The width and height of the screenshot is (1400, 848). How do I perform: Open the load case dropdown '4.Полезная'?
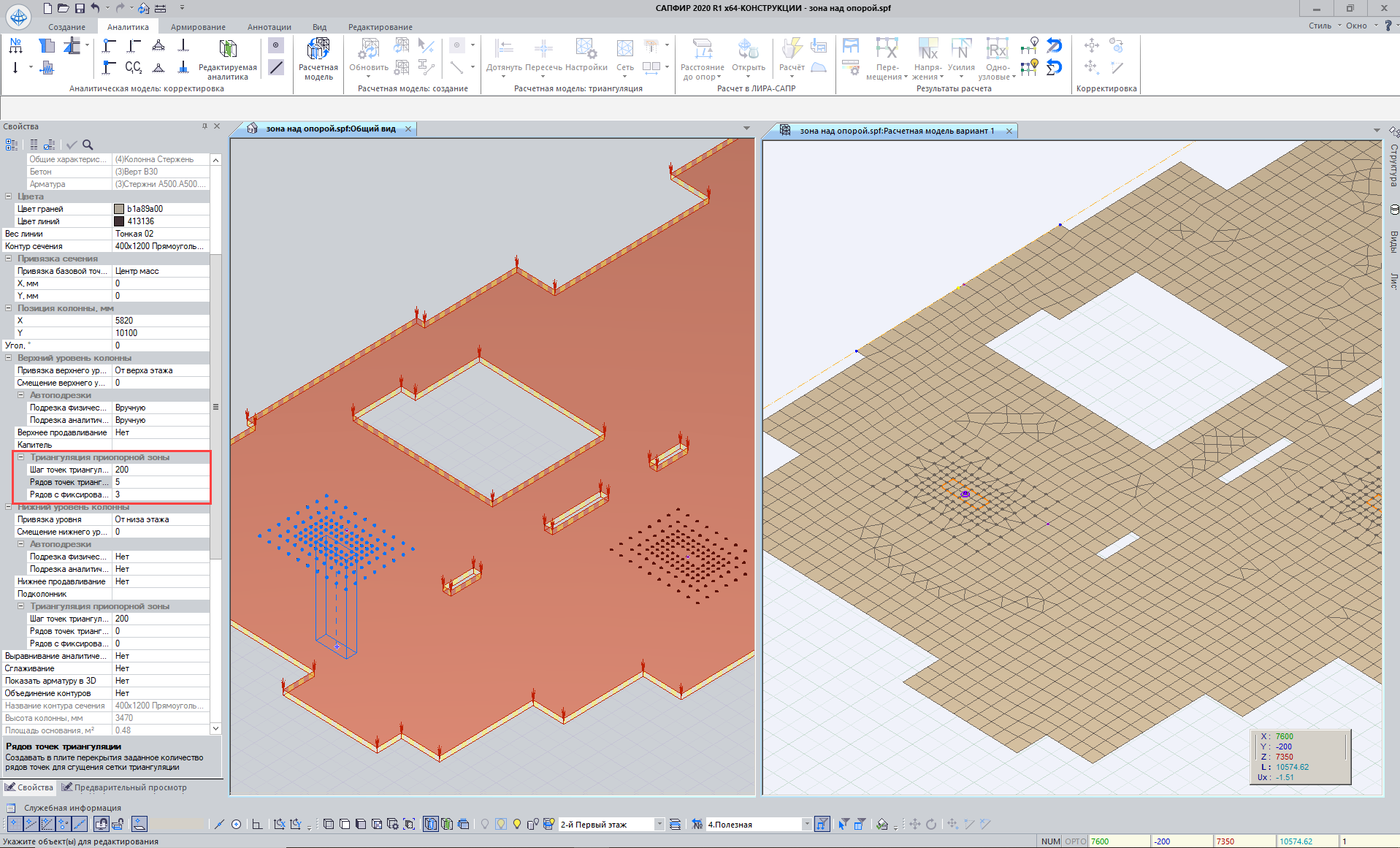(806, 825)
